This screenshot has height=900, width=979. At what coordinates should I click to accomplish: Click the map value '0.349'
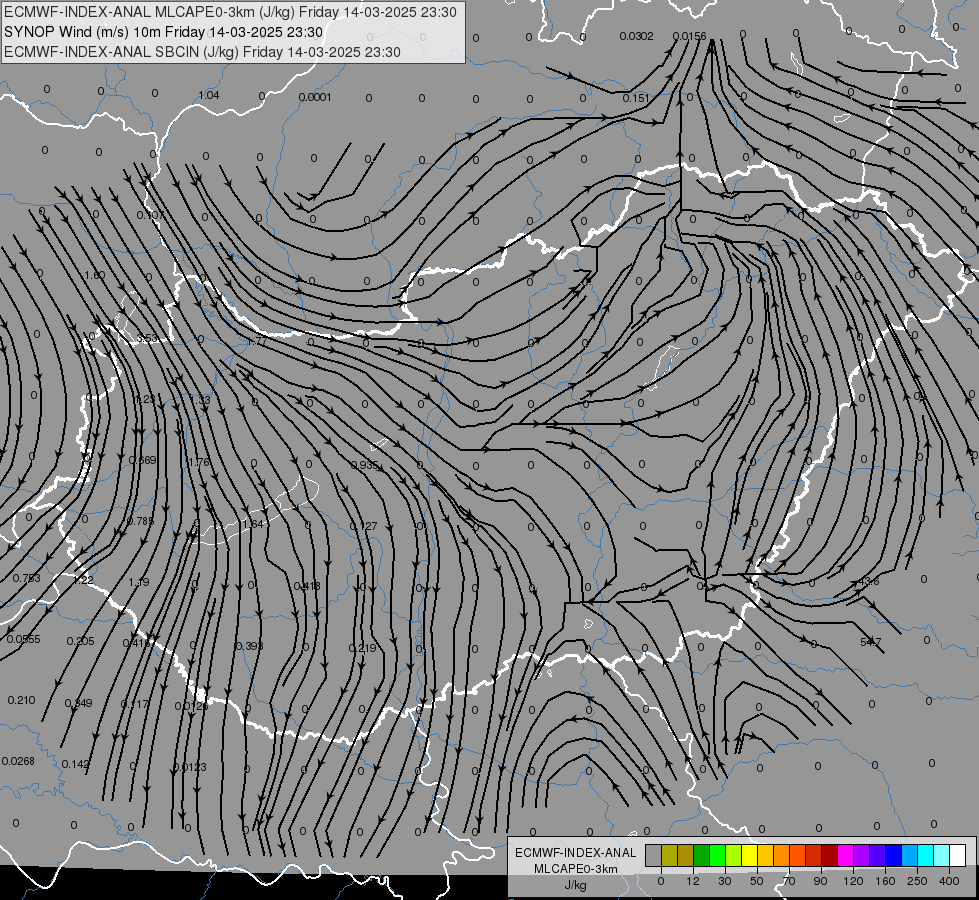coord(78,703)
